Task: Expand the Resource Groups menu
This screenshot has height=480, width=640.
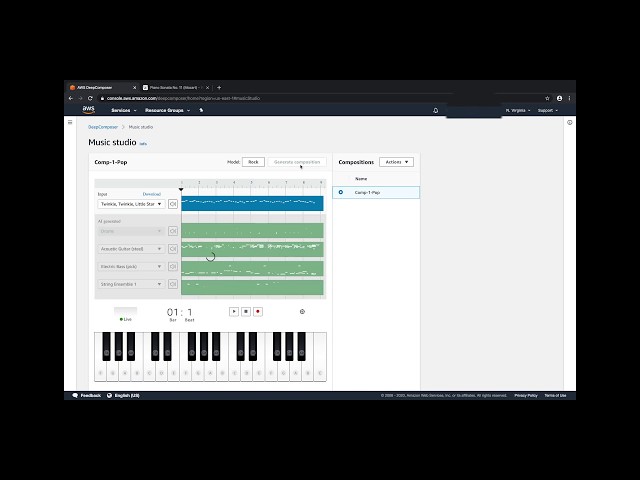Action: pyautogui.click(x=167, y=110)
